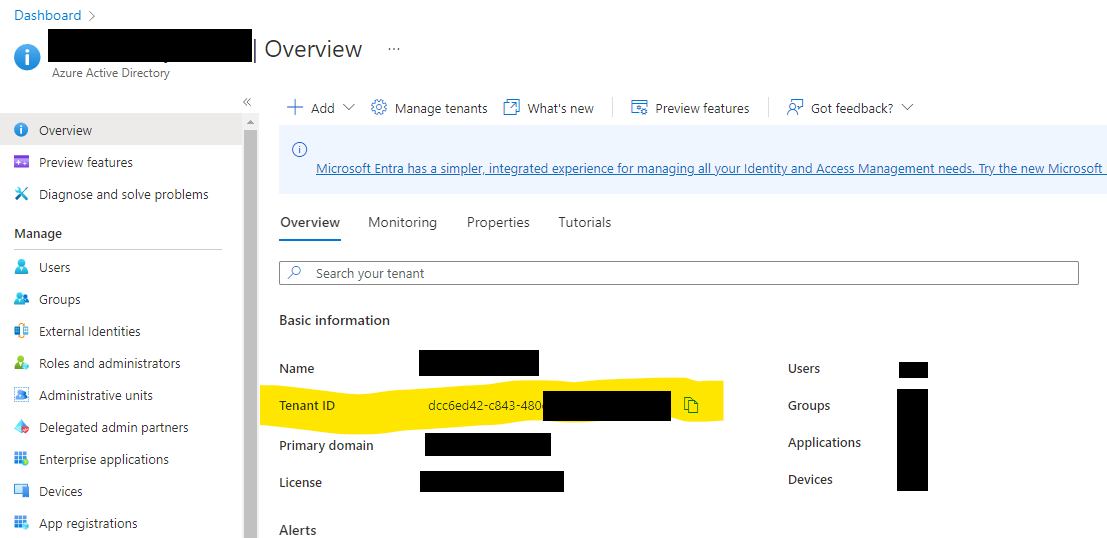The height and width of the screenshot is (538, 1107).
Task: Expand the Got feedback dropdown arrow
Action: (907, 107)
